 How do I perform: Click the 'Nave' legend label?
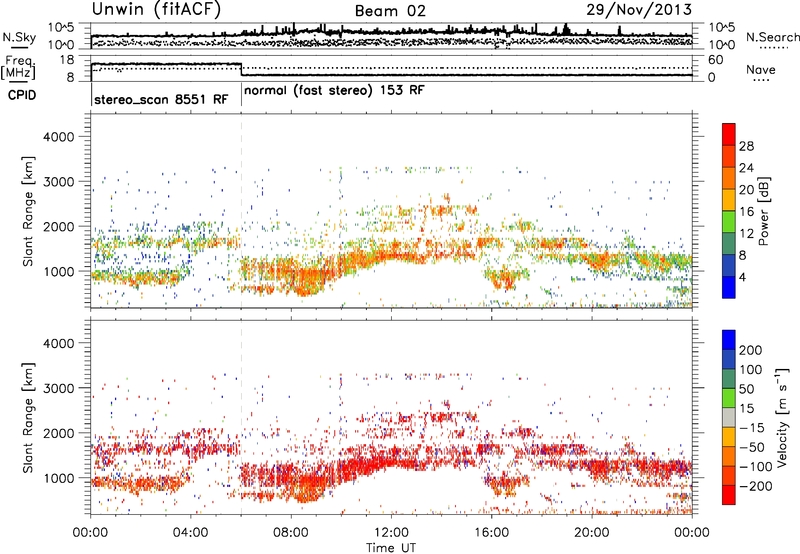[x=760, y=69]
